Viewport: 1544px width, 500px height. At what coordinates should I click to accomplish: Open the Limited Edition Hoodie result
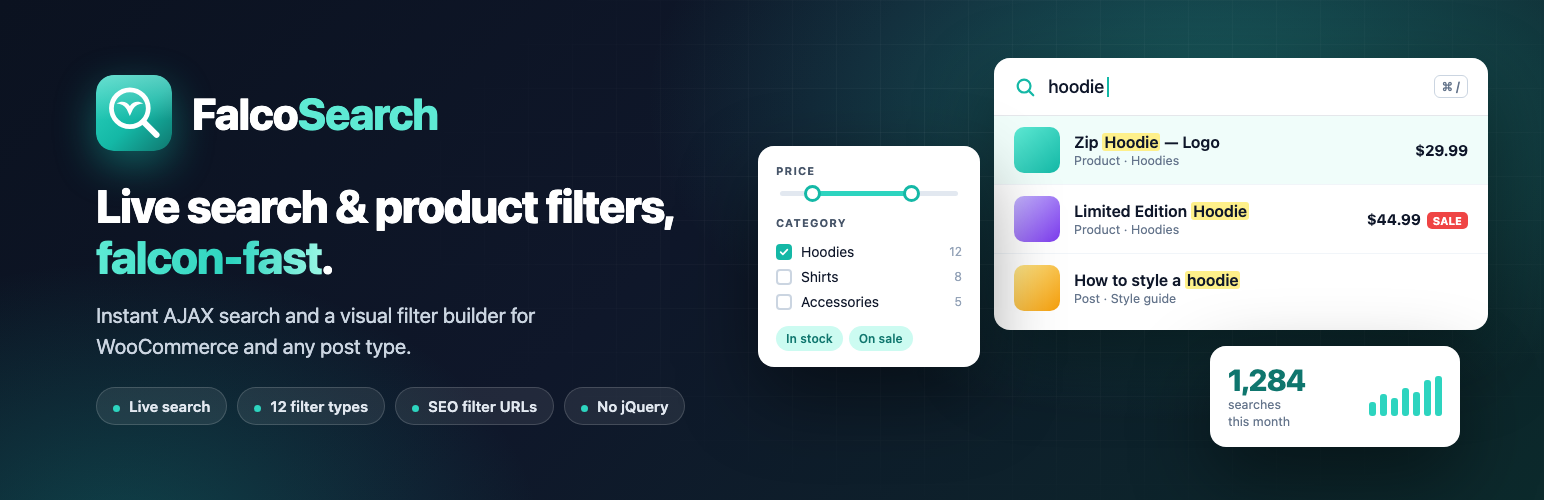tap(1241, 219)
